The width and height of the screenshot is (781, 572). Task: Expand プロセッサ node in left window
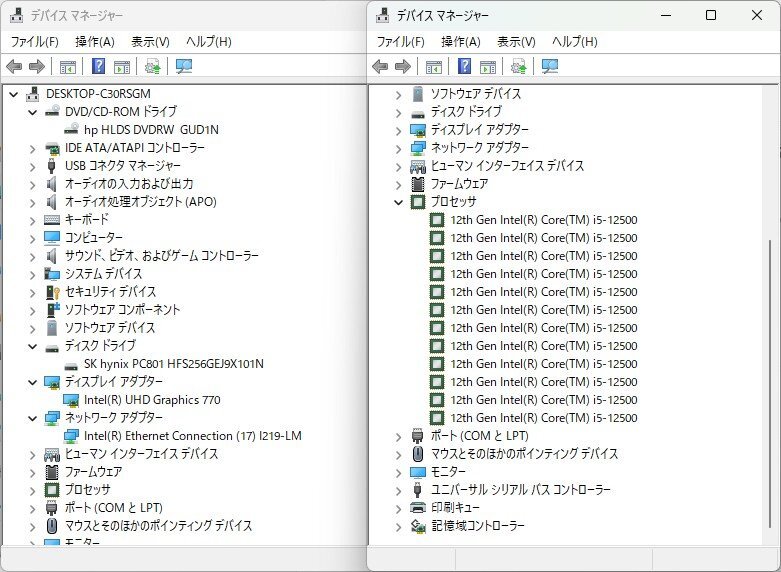point(33,490)
